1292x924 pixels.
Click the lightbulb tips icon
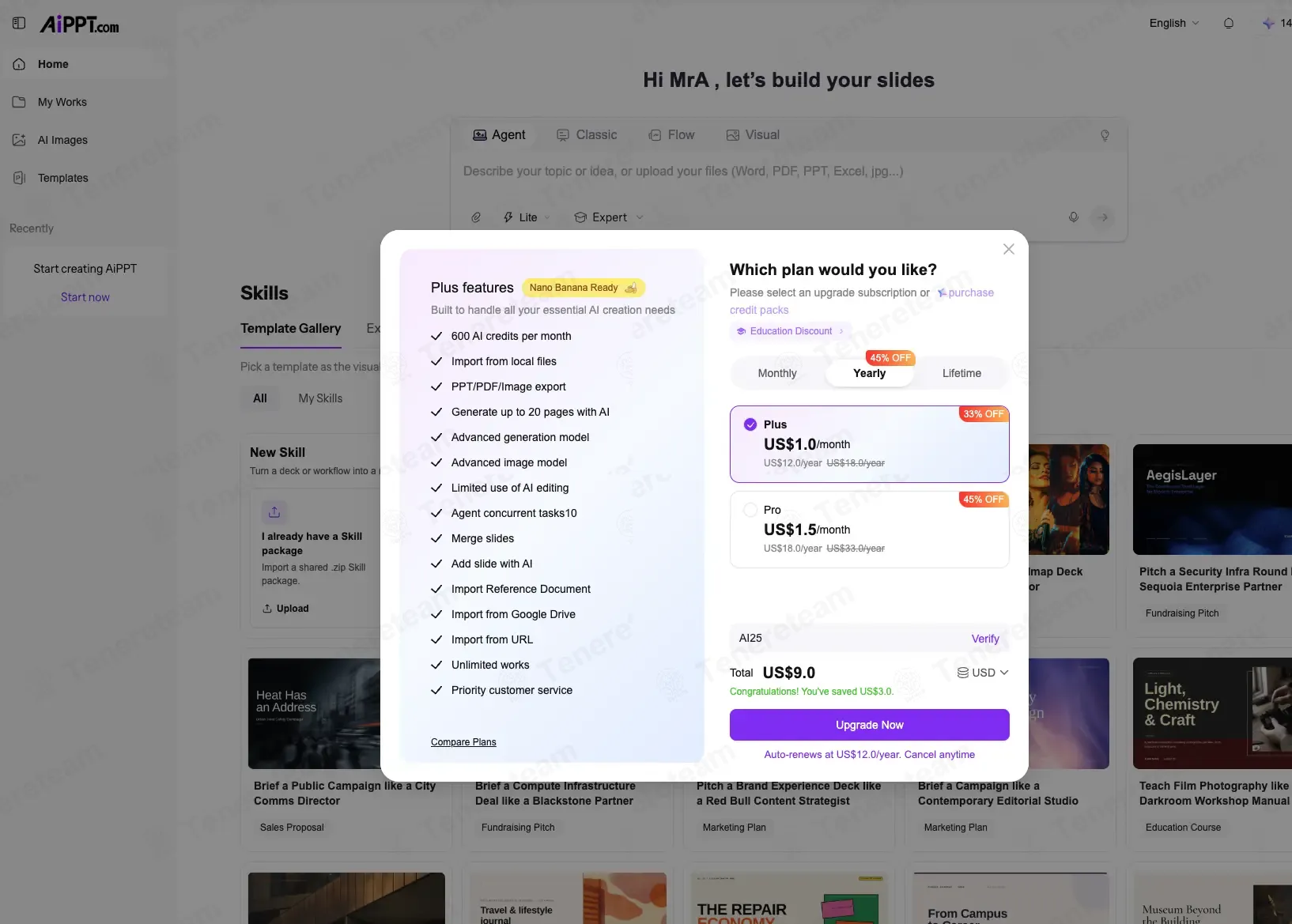click(x=1105, y=135)
